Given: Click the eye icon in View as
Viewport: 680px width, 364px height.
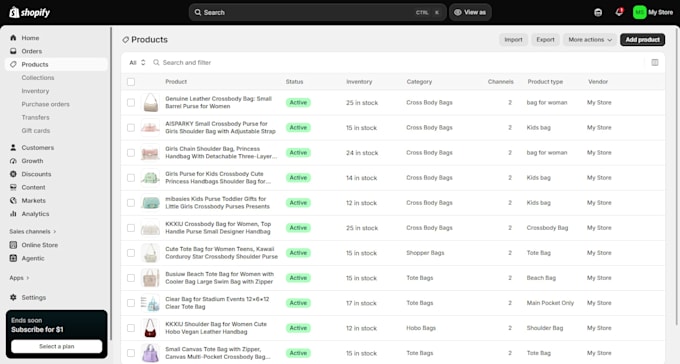Looking at the screenshot, I should pos(458,13).
